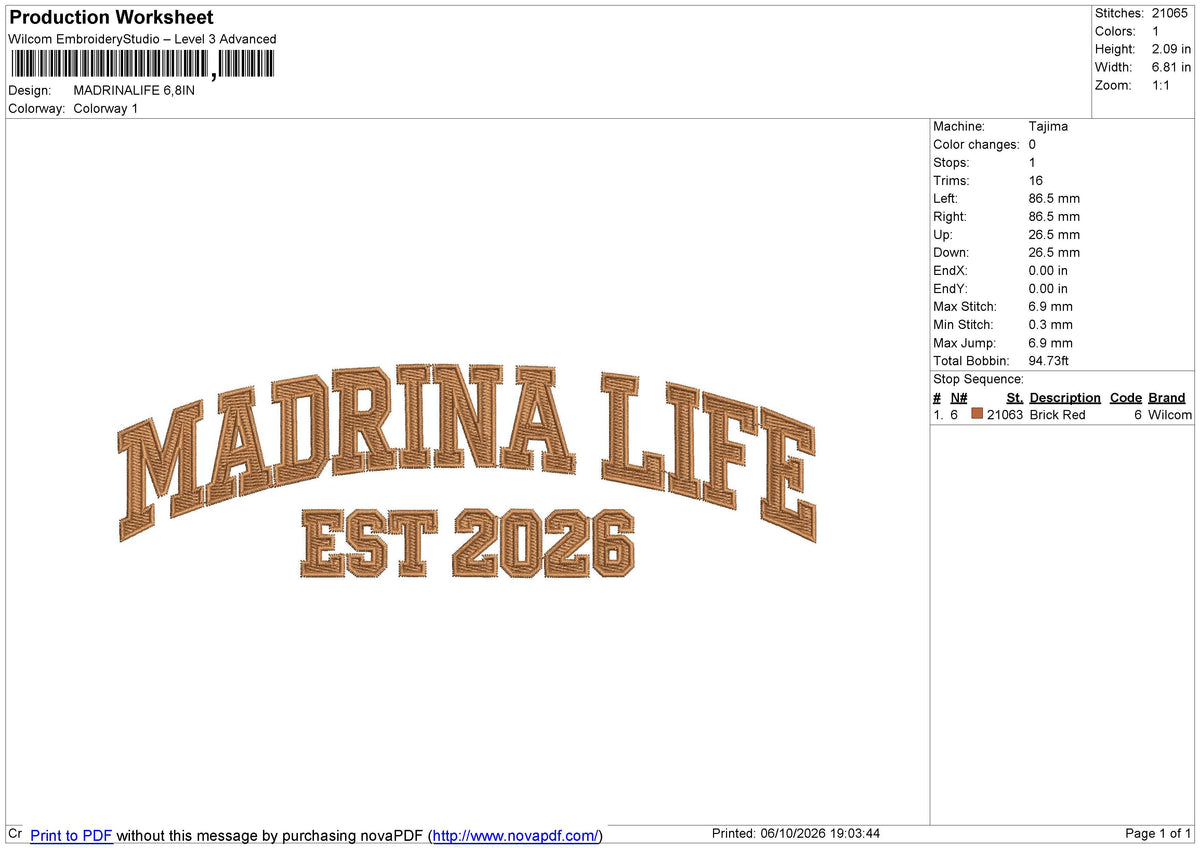1200x848 pixels.
Task: Select the Up value 26.5 mm
Action: pos(1054,234)
